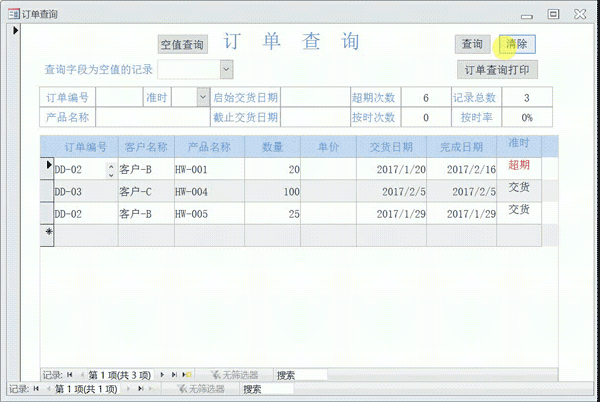Viewport: 600px width, 402px height.
Task: Click the 清除 button
Action: point(517,44)
